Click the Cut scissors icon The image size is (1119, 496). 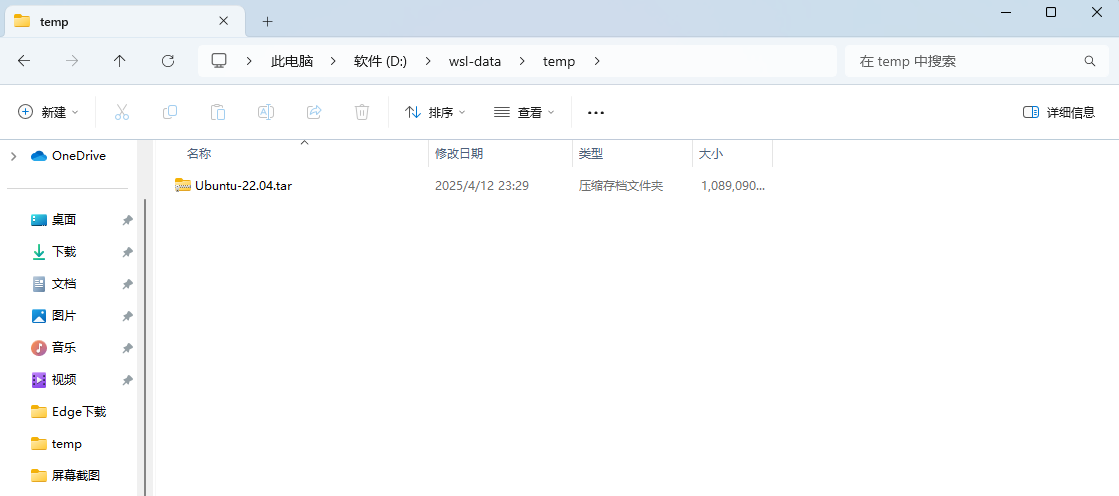(122, 112)
